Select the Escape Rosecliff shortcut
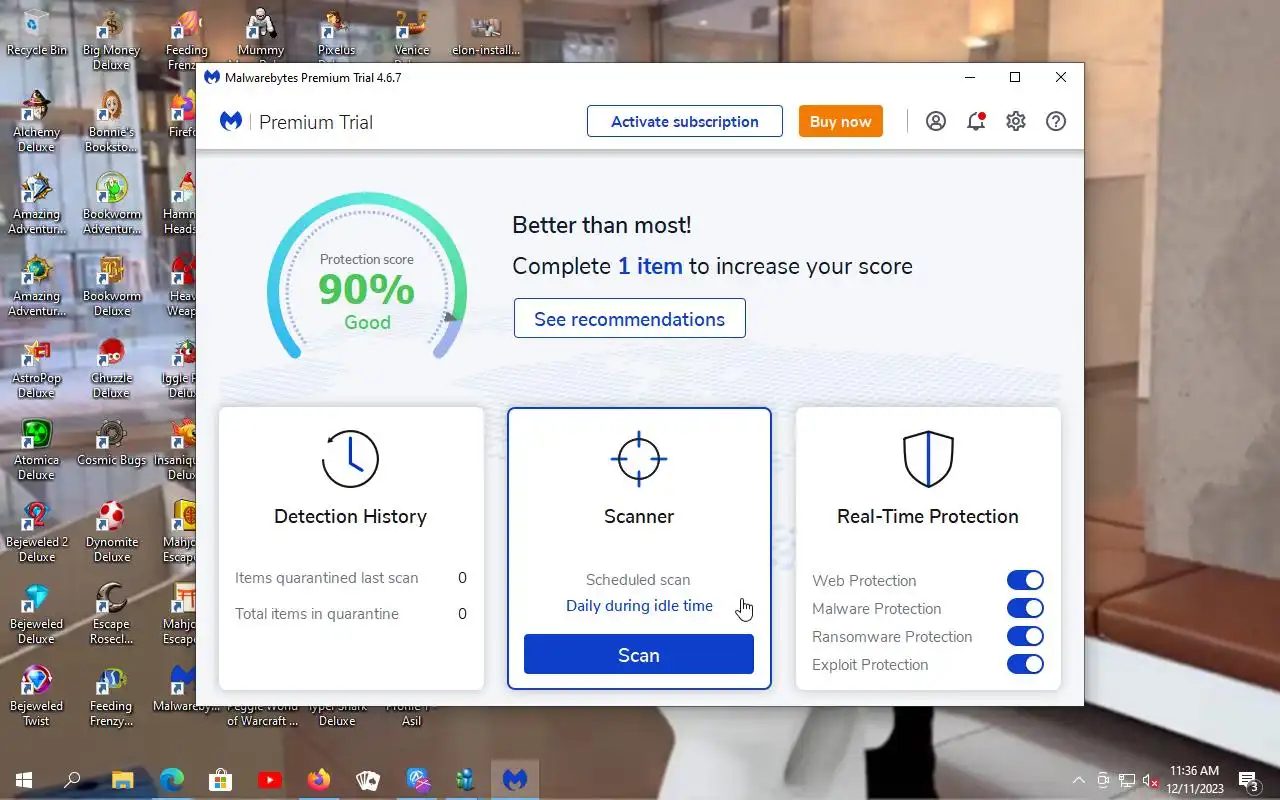Screen dimensions: 1280x800 111,615
